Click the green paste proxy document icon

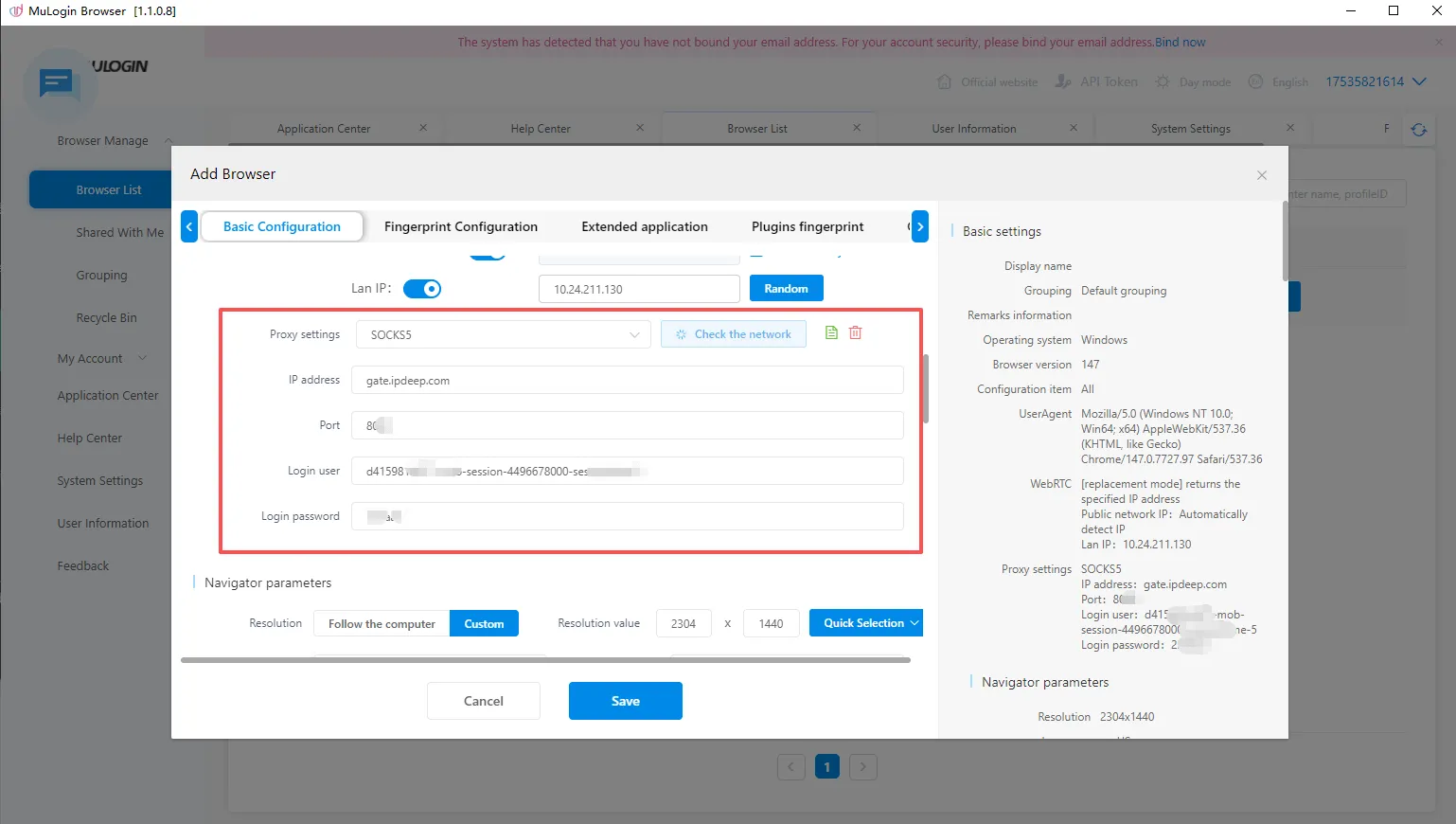831,332
